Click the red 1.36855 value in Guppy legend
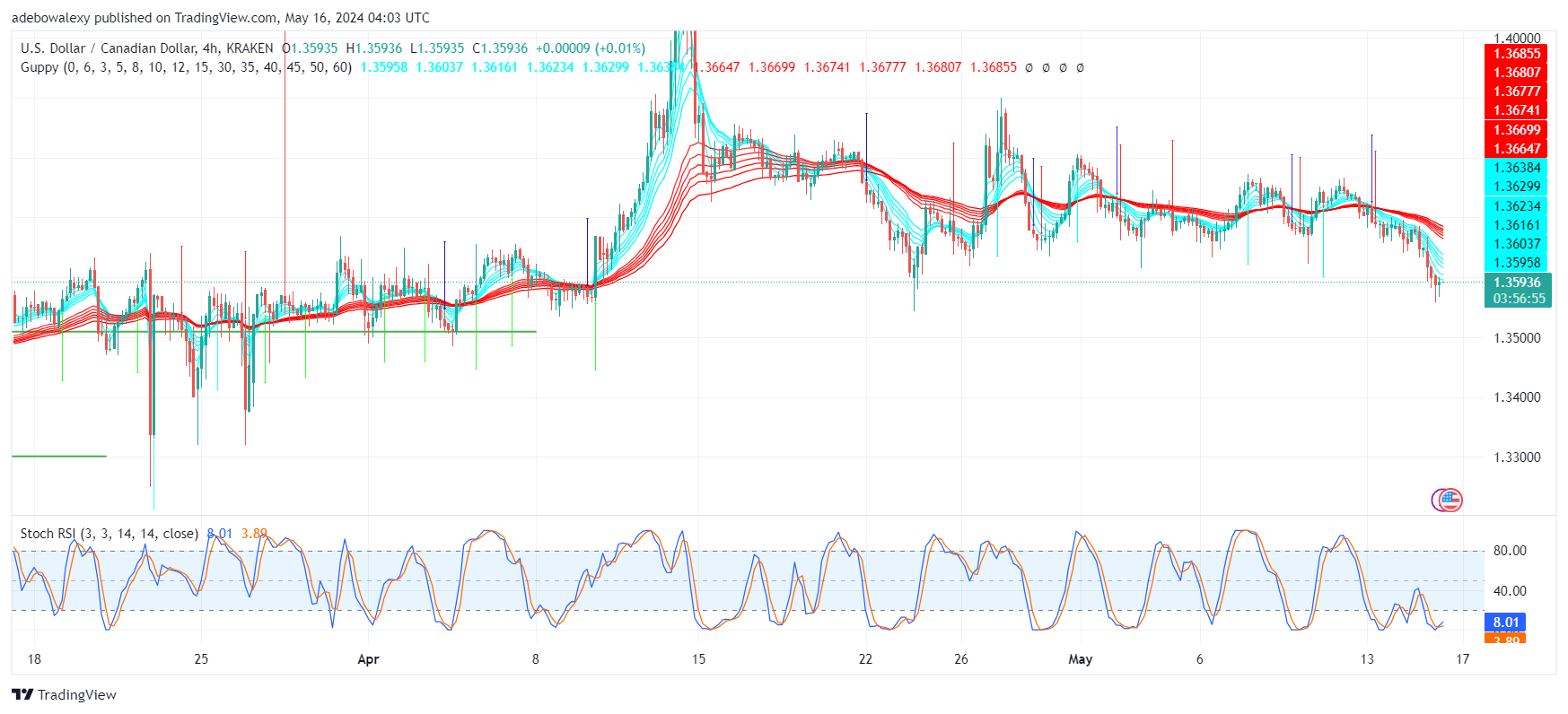 pyautogui.click(x=994, y=67)
